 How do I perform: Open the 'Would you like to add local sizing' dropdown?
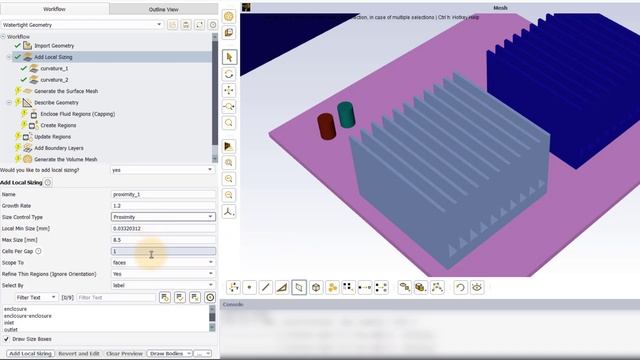[x=162, y=170]
